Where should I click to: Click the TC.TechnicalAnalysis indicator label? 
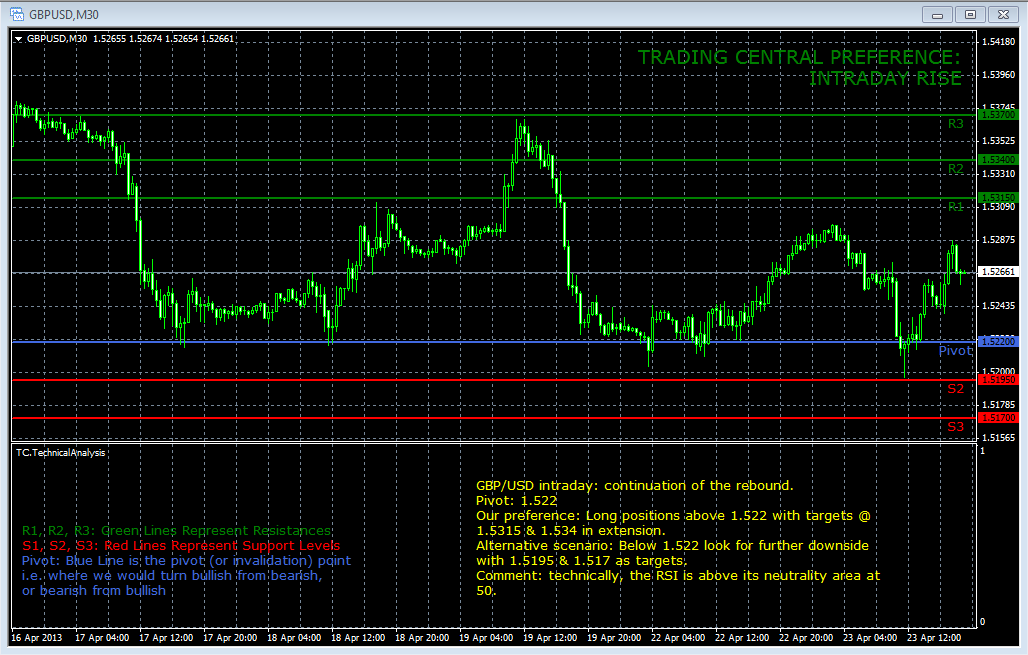pyautogui.click(x=60, y=453)
